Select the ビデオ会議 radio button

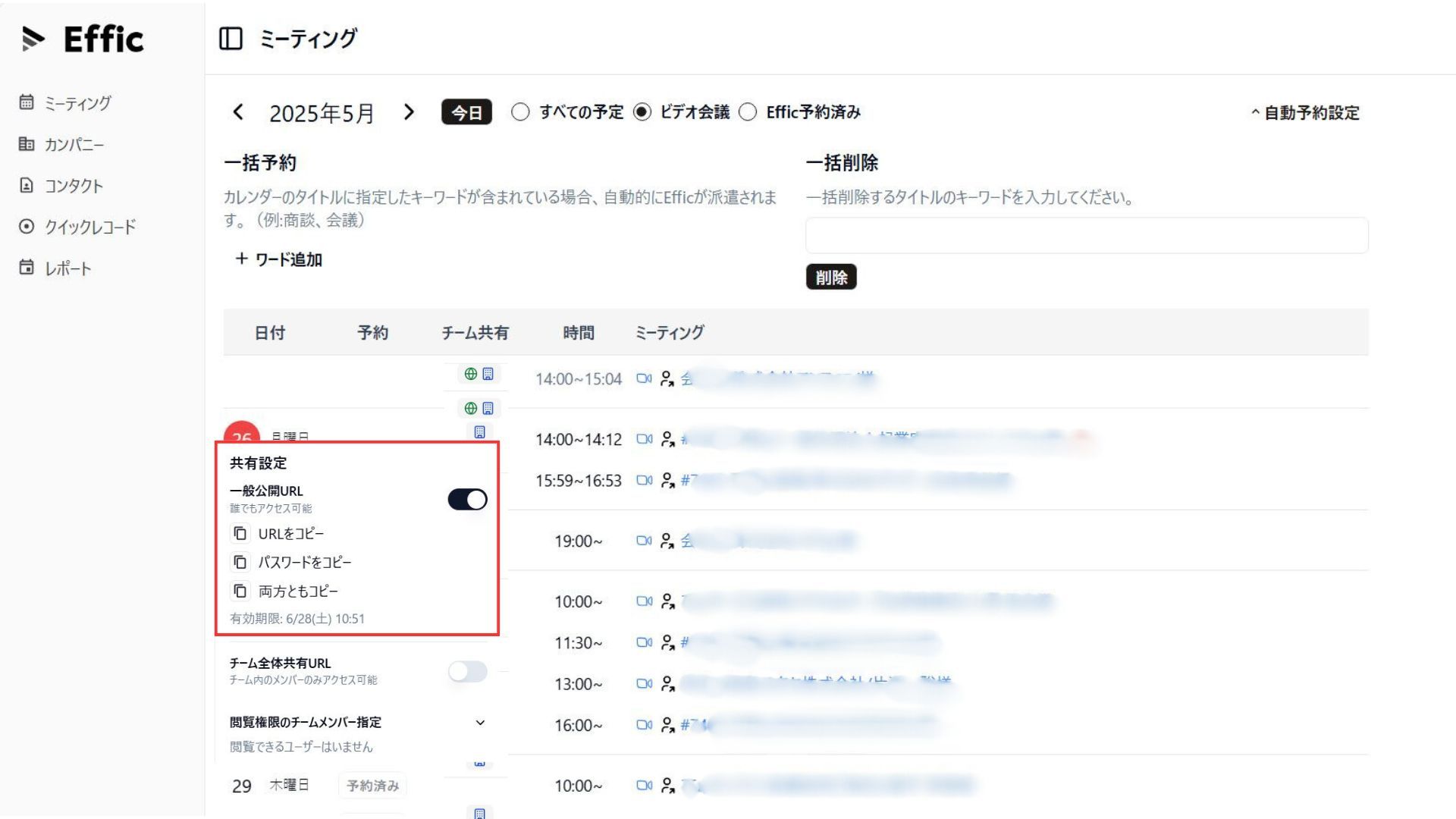click(642, 112)
